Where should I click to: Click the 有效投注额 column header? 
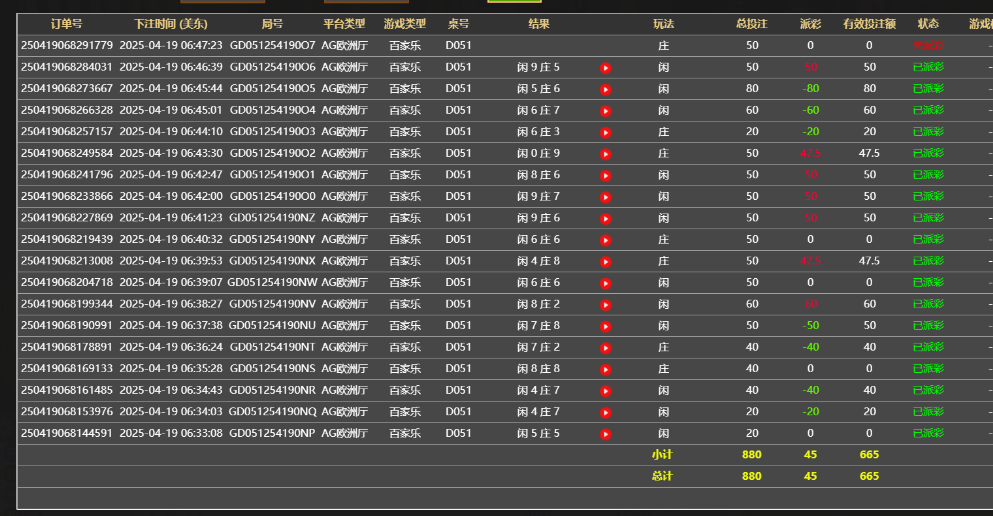click(x=869, y=24)
